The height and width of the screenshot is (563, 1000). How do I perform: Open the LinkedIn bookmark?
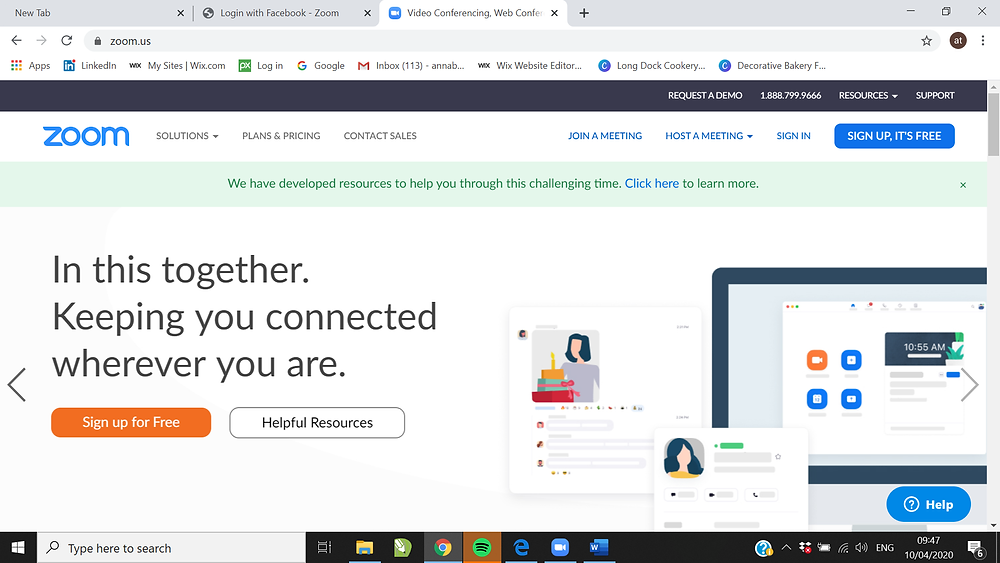90,65
